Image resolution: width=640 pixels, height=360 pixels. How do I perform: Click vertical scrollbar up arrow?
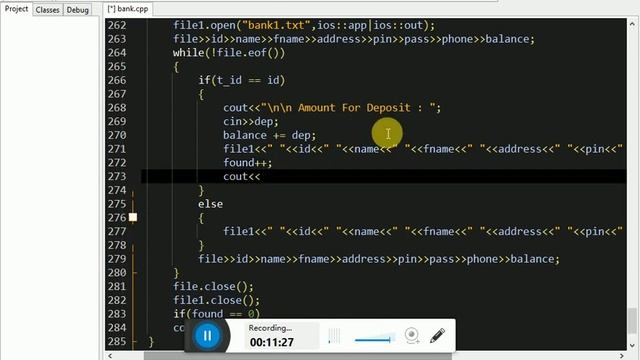632,24
